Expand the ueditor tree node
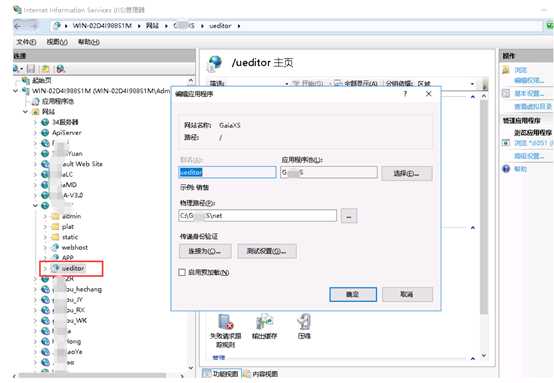Image resolution: width=554 pixels, height=383 pixels. pos(45,269)
